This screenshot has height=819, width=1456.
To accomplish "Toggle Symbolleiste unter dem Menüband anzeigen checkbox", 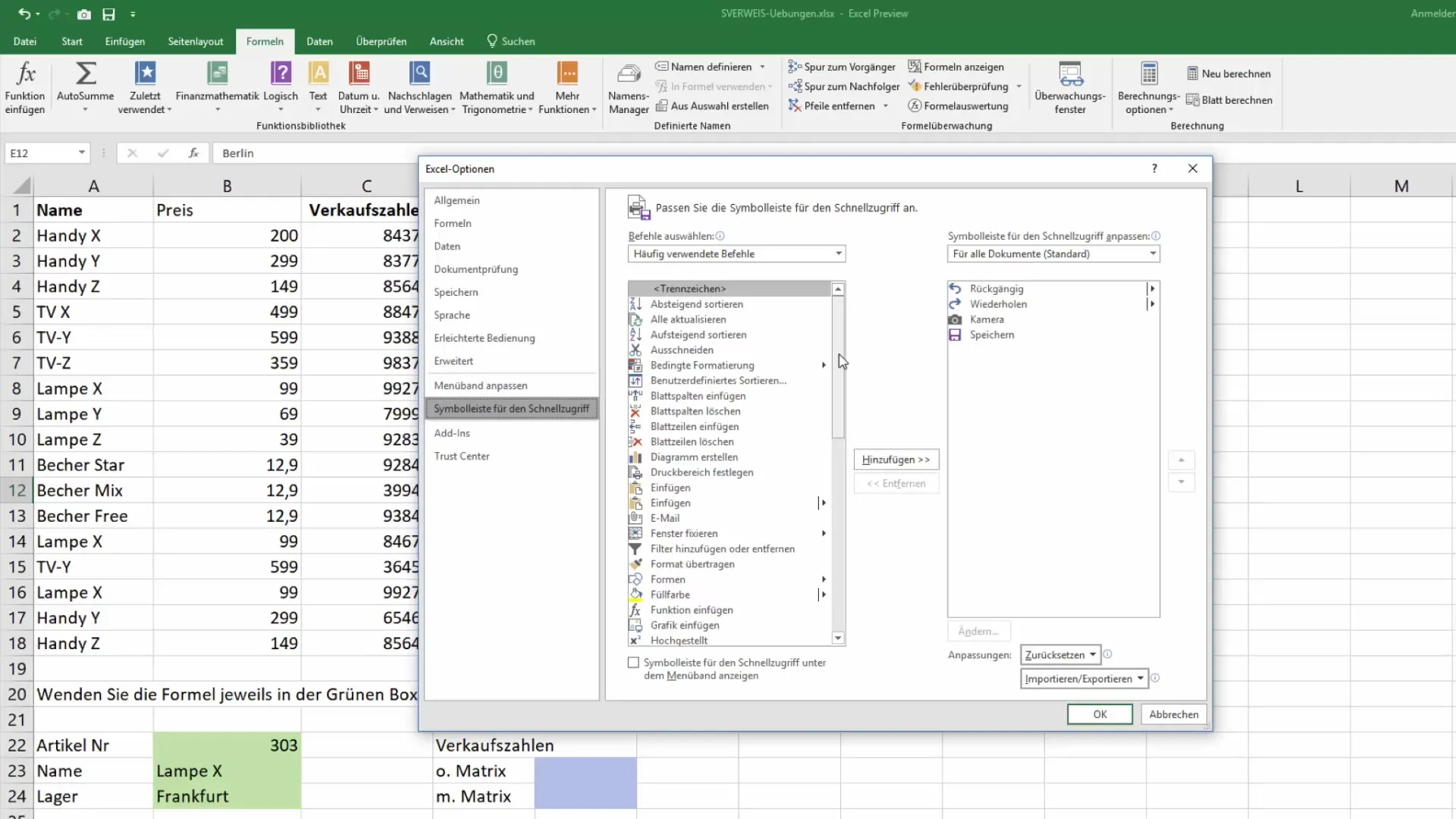I will 633,663.
